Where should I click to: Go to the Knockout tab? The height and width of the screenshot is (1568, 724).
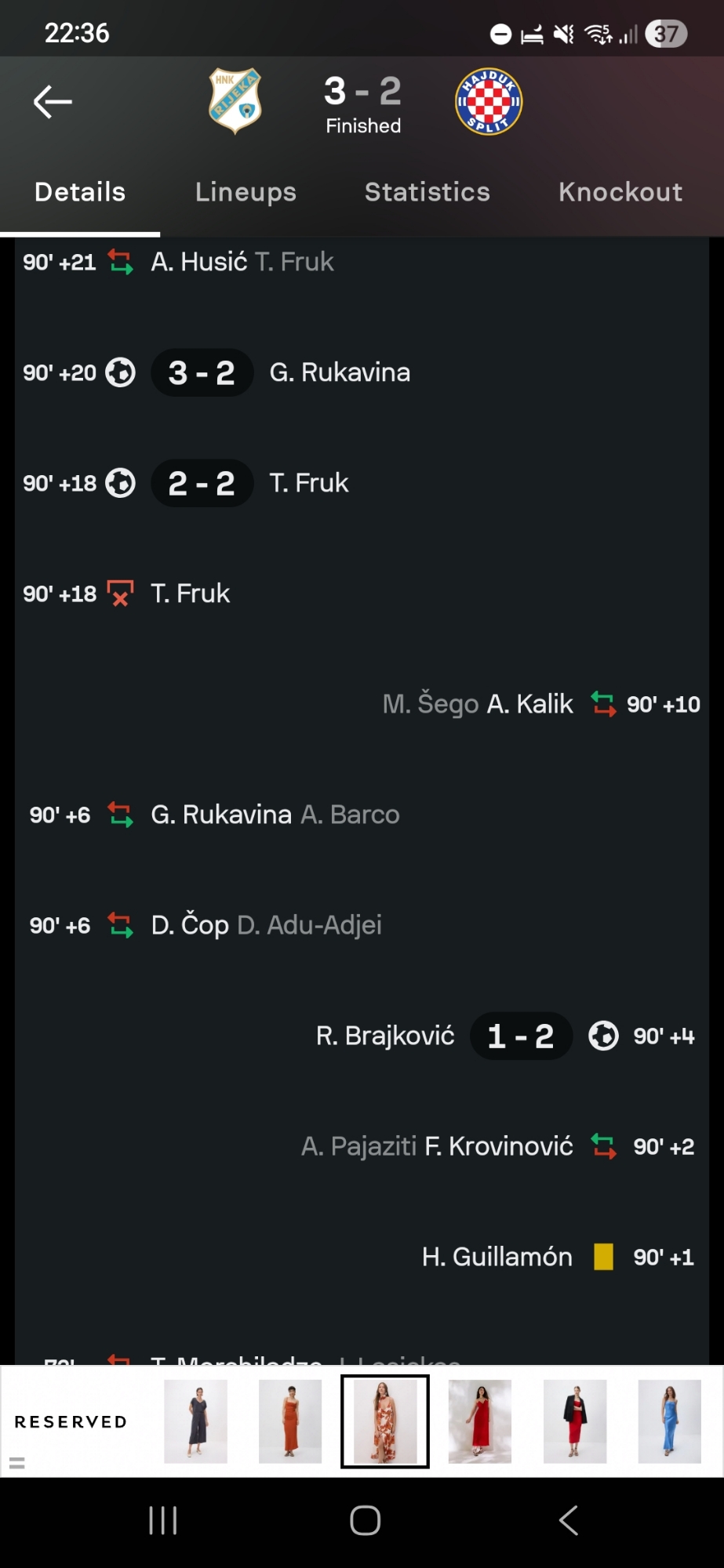[620, 192]
